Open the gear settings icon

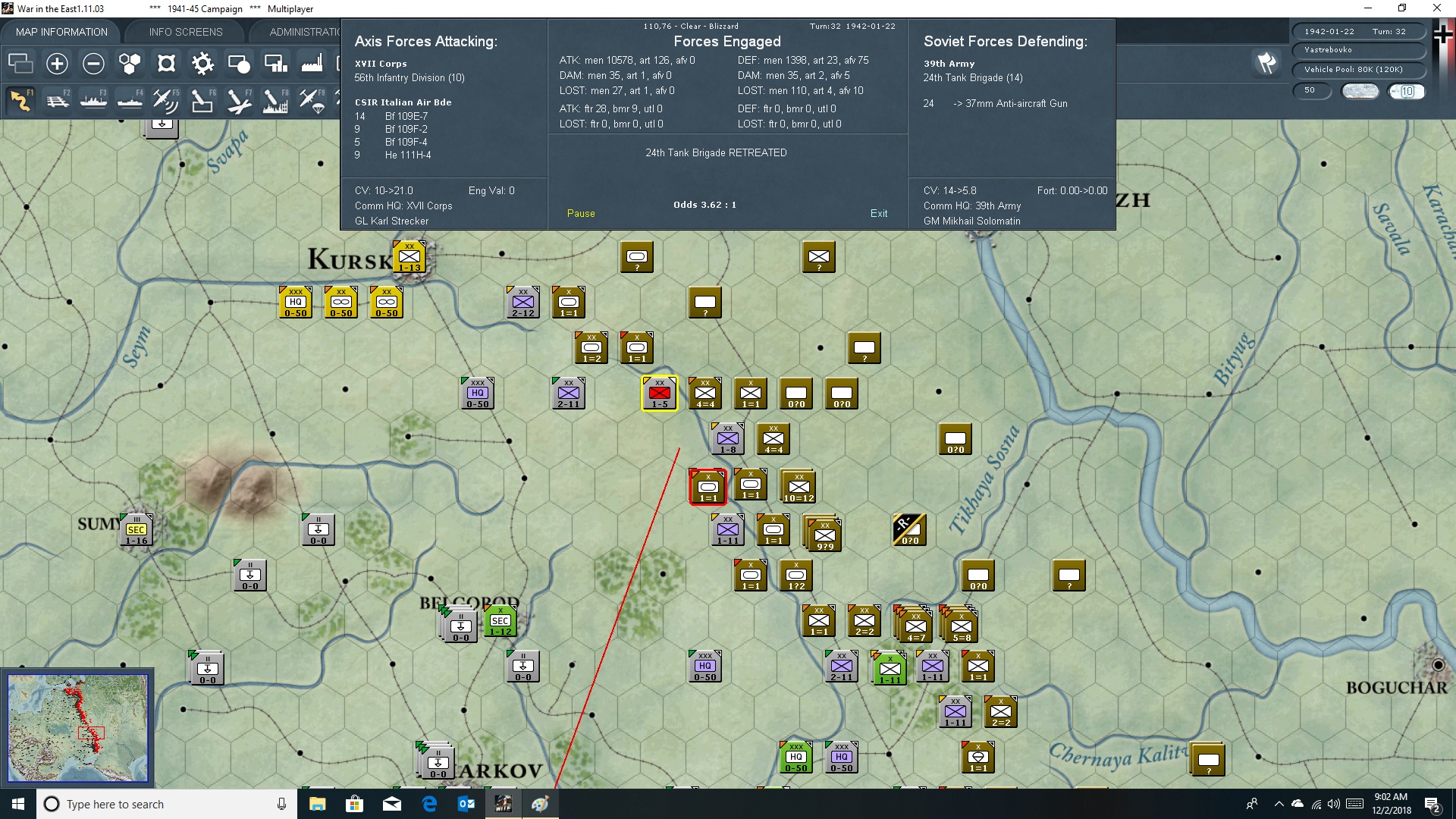[202, 64]
